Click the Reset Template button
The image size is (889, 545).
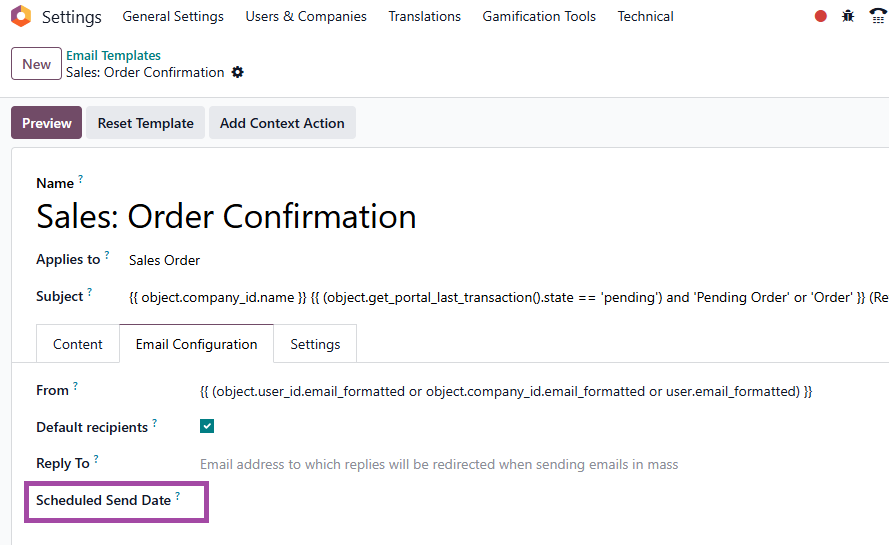point(146,122)
